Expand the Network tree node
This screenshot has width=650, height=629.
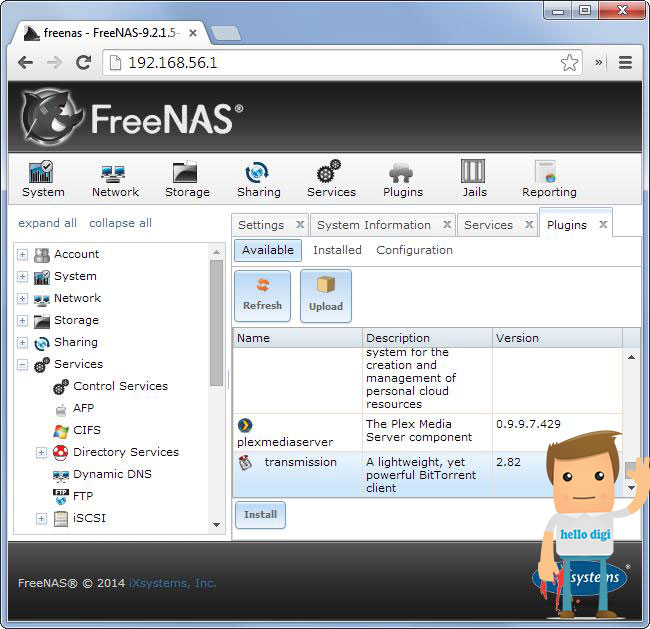coord(22,299)
